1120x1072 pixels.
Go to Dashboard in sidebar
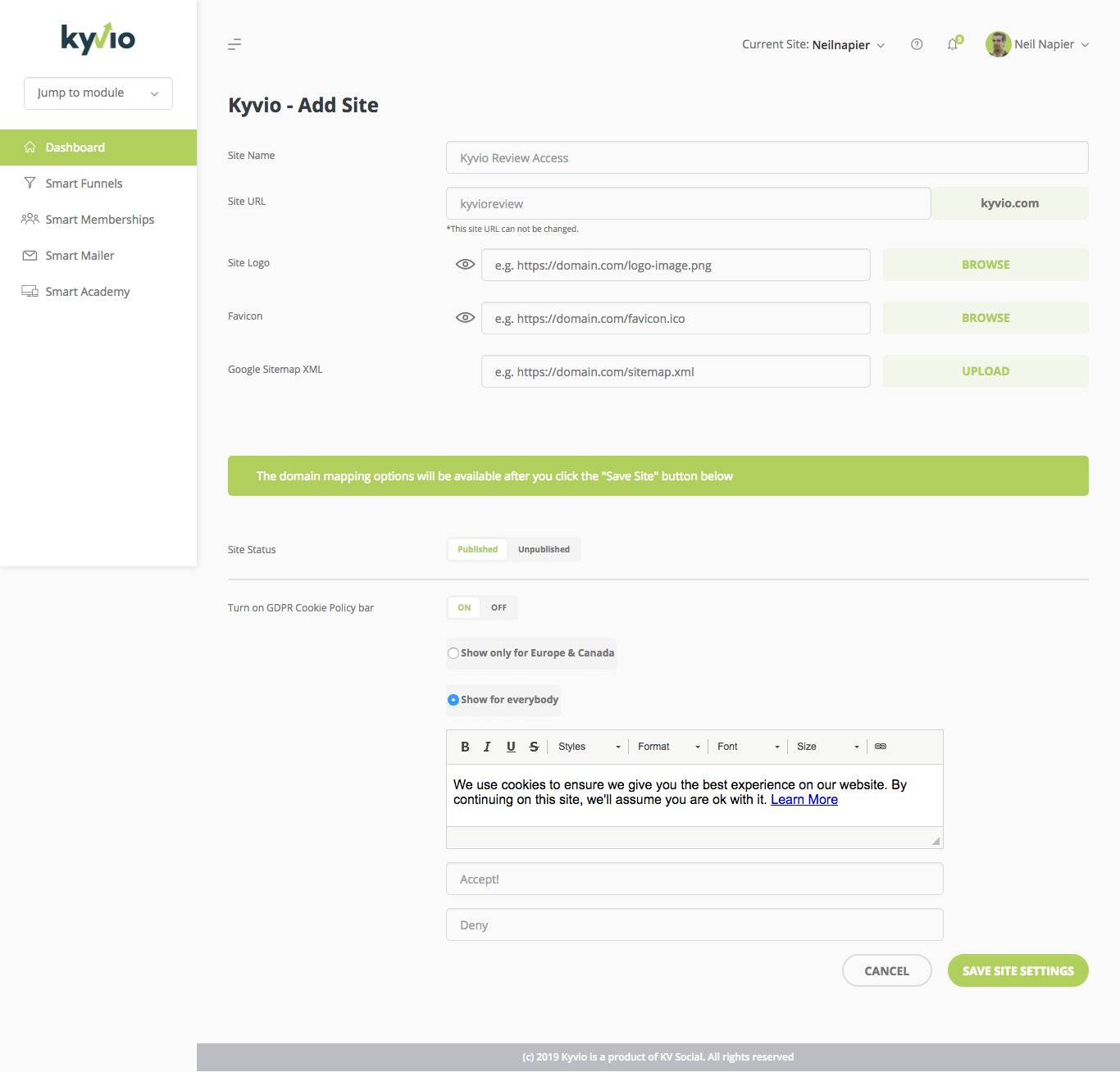point(98,148)
